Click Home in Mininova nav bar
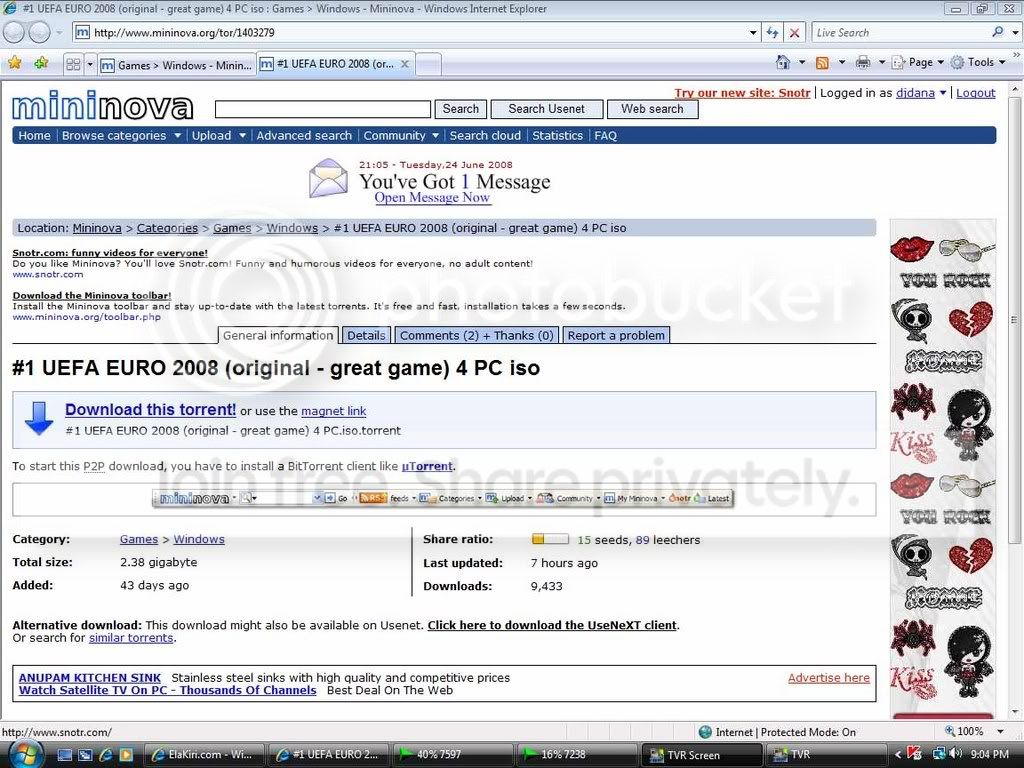 tap(34, 136)
